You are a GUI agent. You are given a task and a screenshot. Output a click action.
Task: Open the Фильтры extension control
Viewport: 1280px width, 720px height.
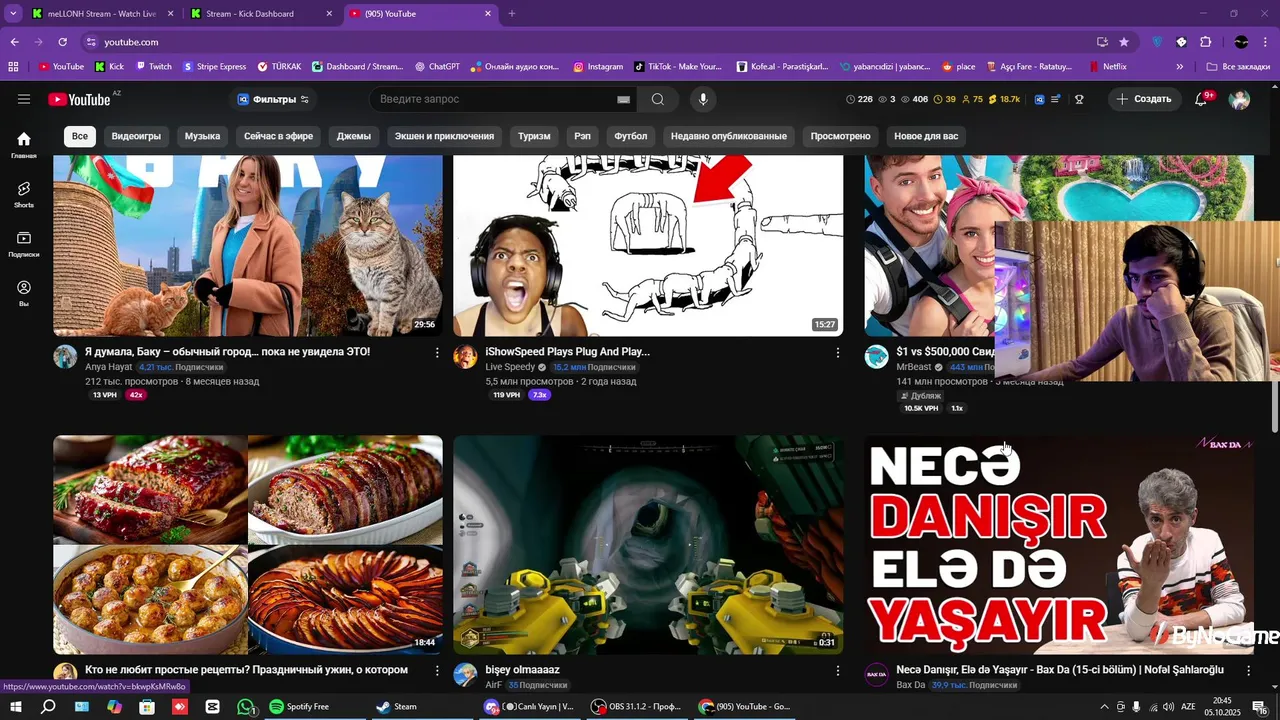pyautogui.click(x=274, y=99)
